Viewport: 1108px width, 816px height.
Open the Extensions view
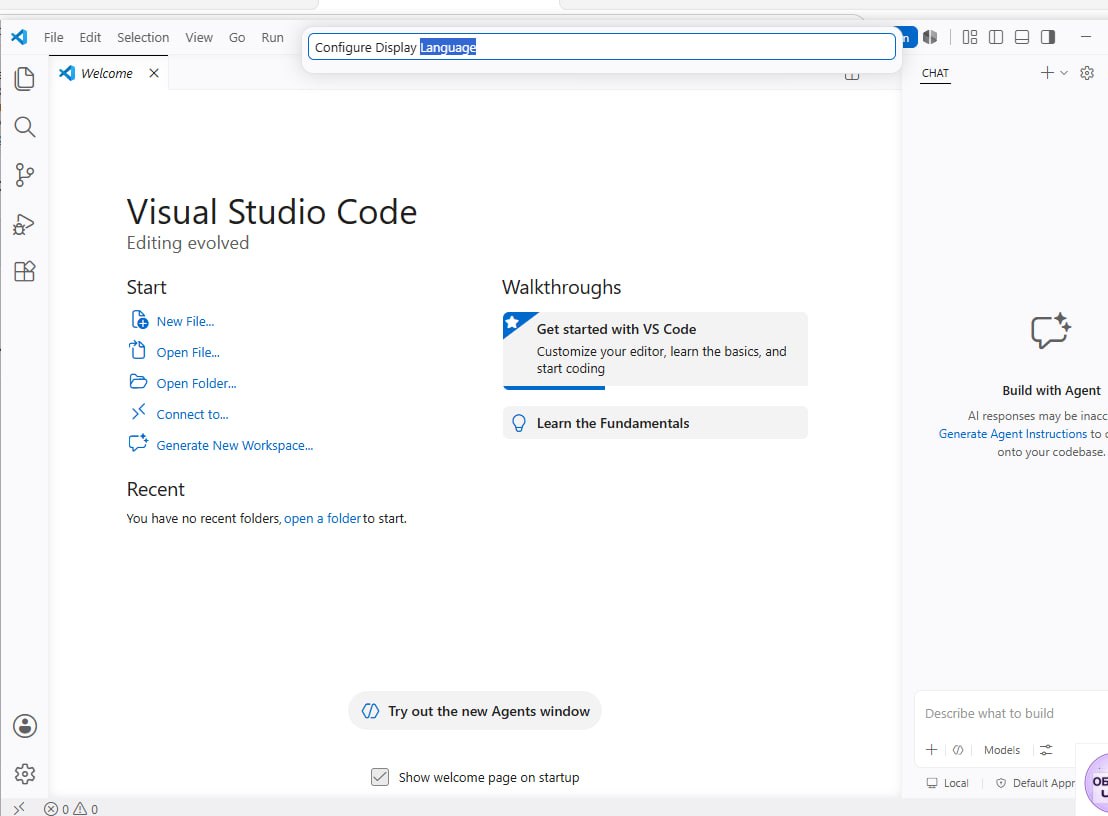pos(25,271)
